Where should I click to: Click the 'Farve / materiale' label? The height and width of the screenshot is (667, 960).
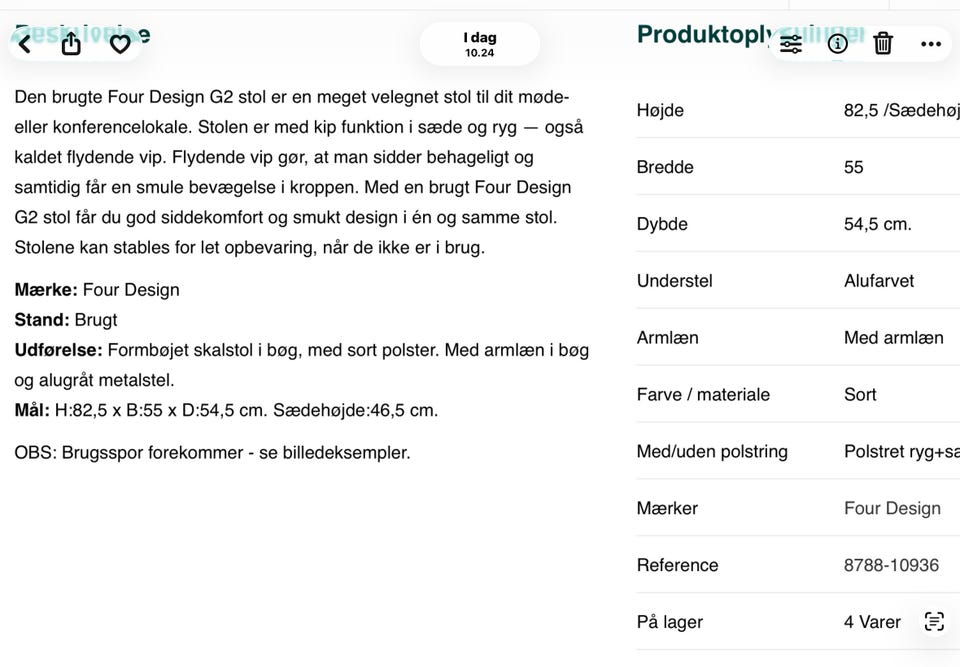(703, 394)
